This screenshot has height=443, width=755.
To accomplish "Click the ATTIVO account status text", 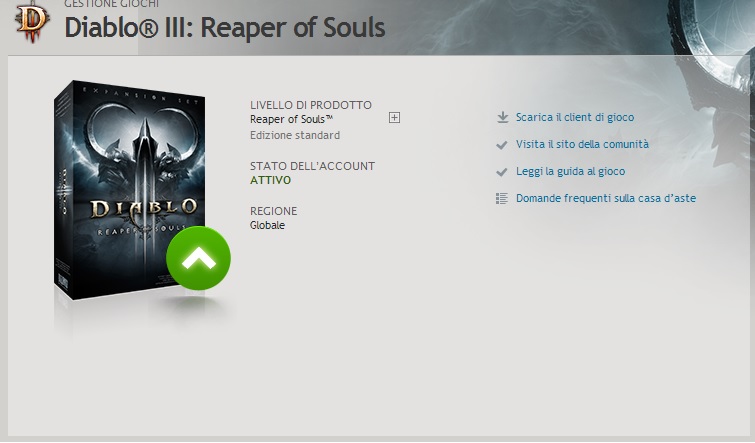I will point(271,180).
